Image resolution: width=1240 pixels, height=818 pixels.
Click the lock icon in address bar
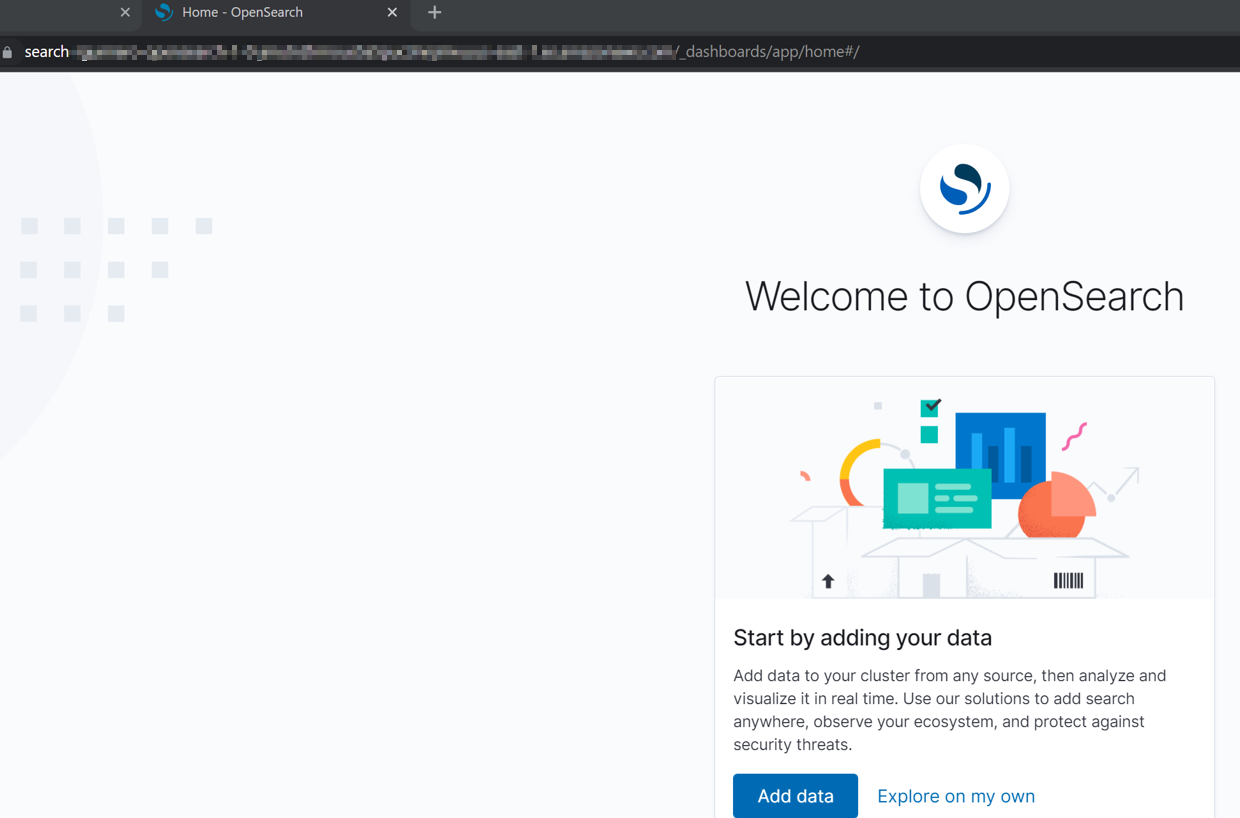8,52
